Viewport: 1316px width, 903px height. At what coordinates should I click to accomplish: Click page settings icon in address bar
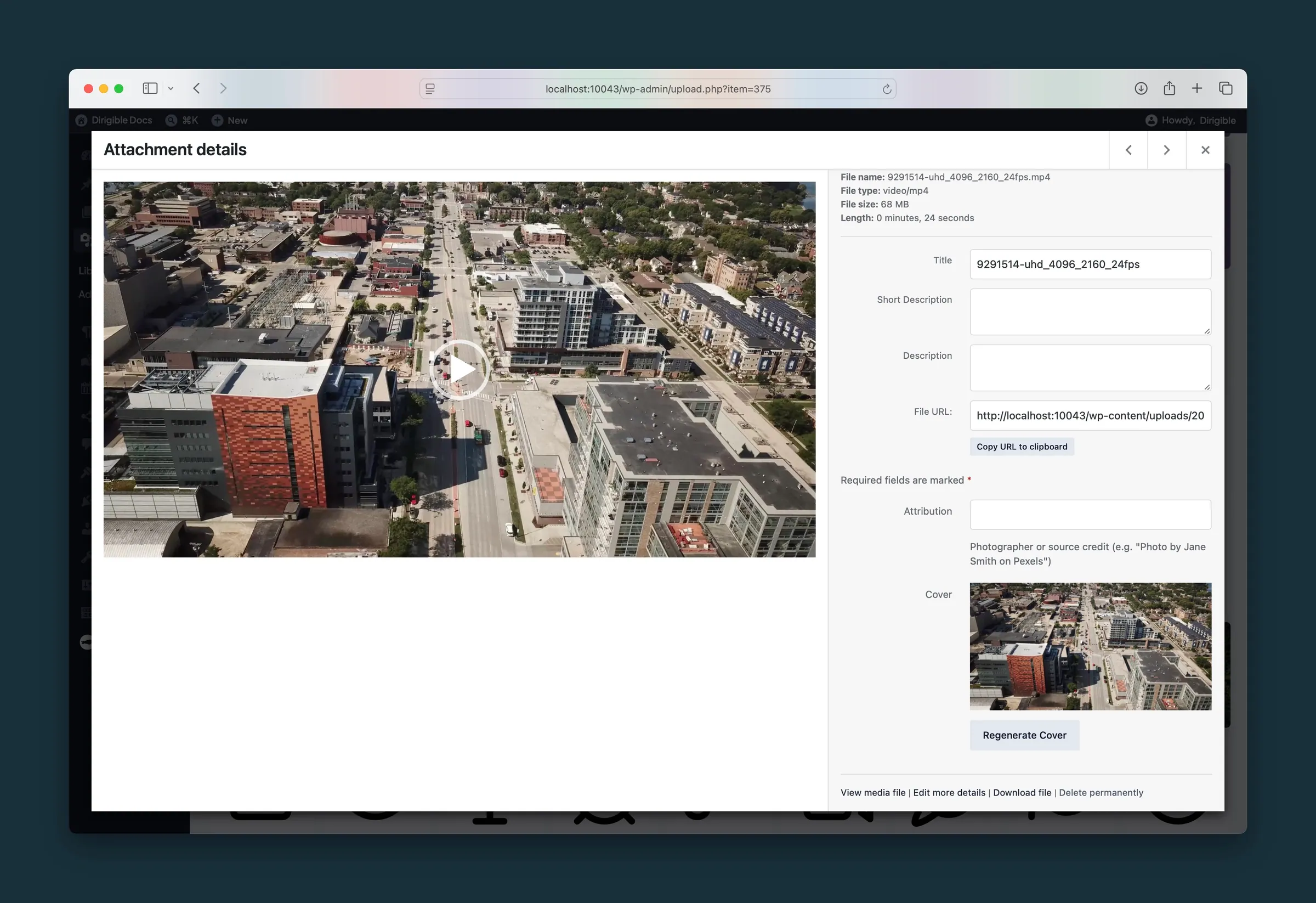click(x=430, y=89)
